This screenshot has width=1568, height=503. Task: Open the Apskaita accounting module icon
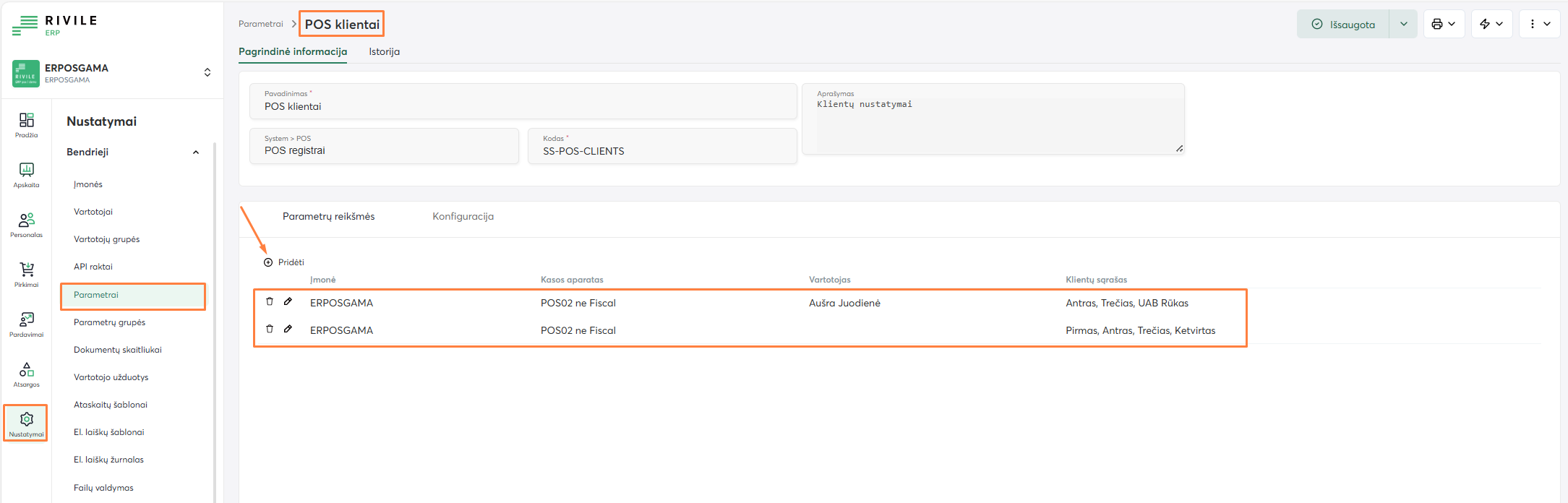26,174
